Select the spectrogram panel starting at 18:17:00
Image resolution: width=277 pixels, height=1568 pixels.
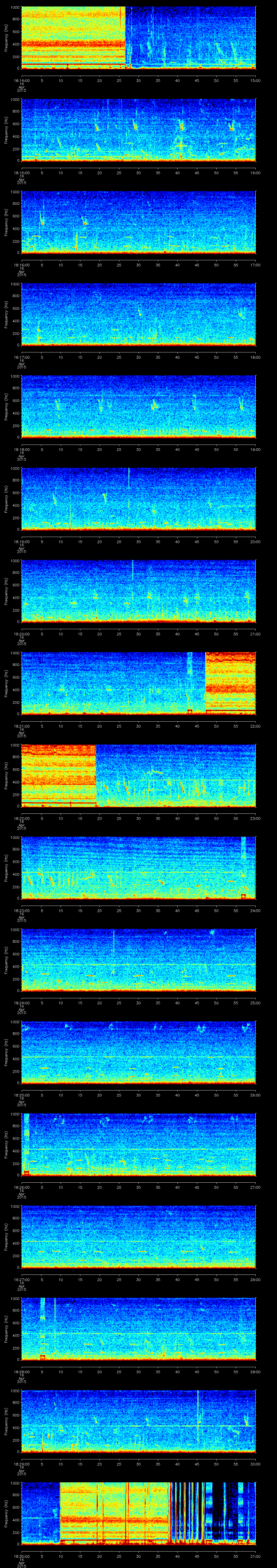point(138,314)
